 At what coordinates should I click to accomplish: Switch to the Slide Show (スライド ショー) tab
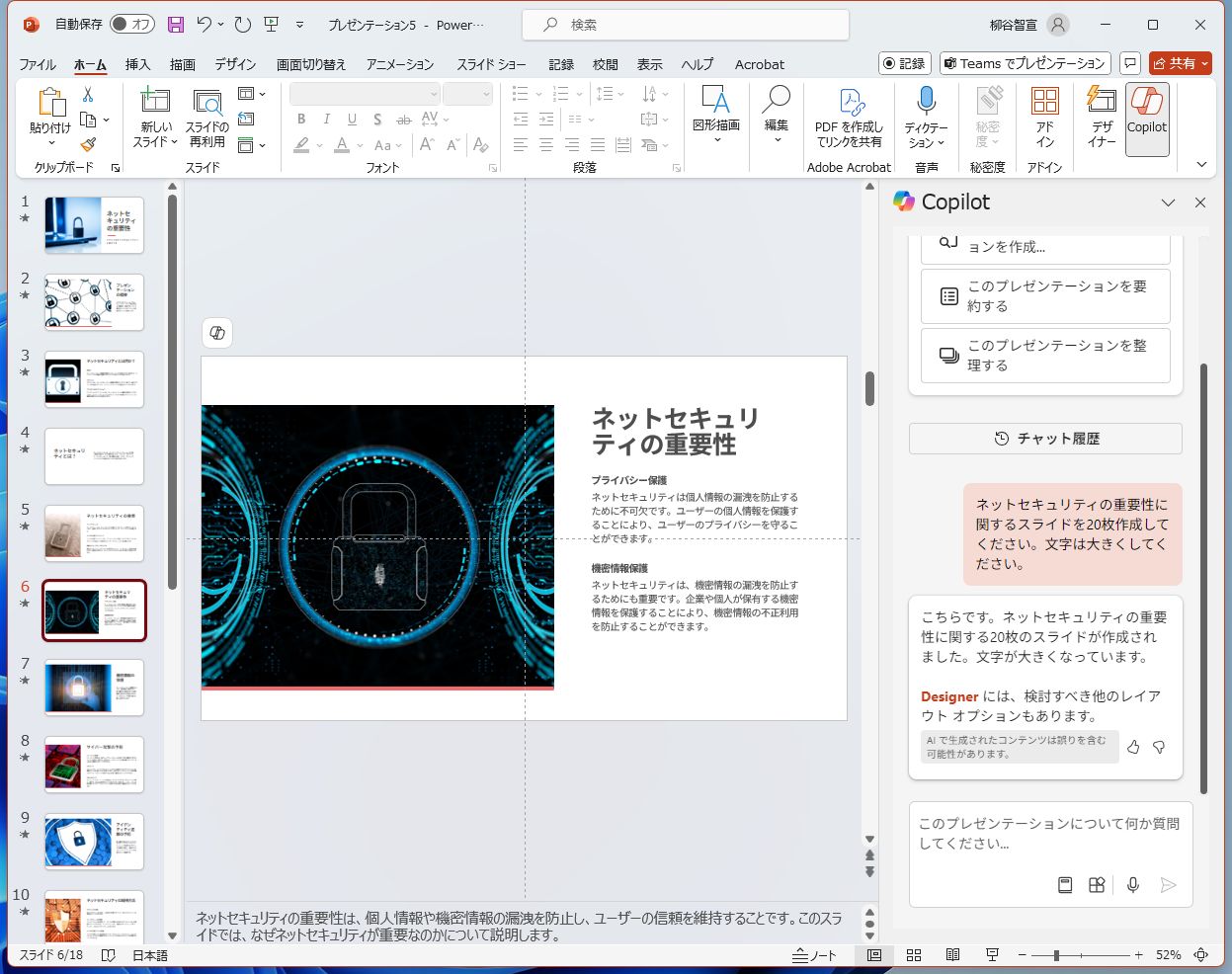click(x=491, y=64)
